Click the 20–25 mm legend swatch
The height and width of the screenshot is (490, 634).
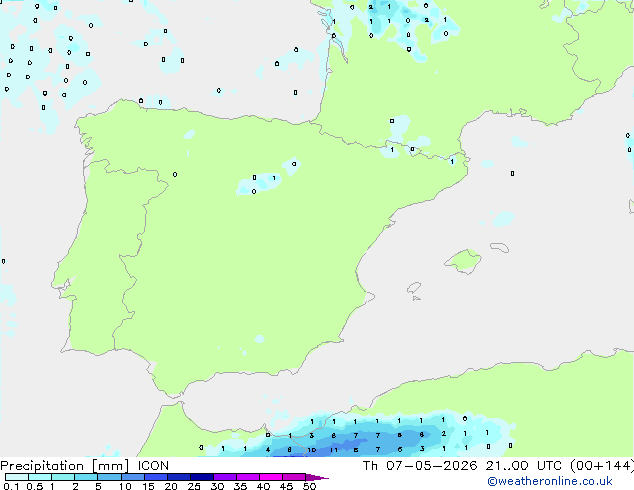click(x=178, y=477)
